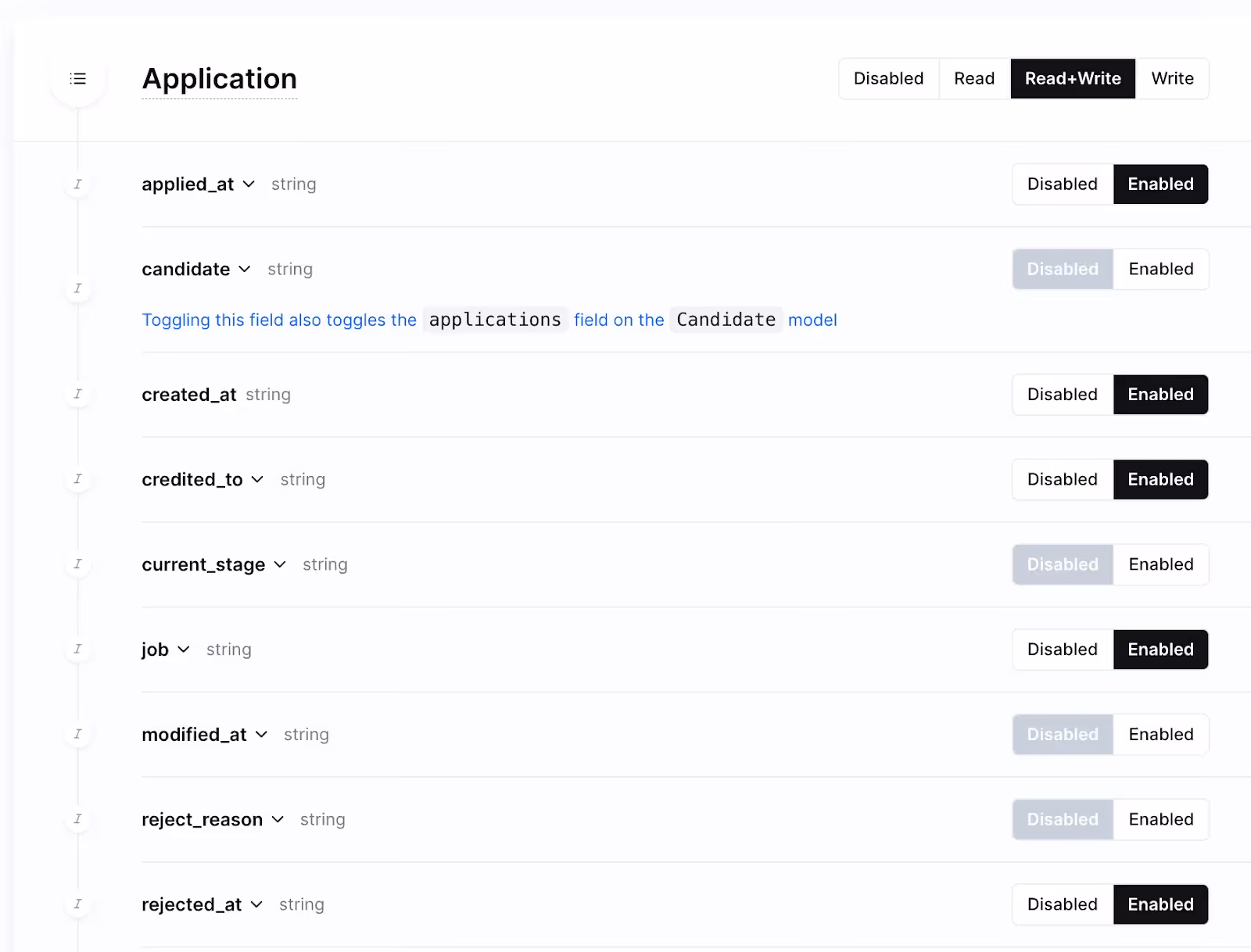This screenshot has width=1251, height=952.
Task: Click the field type icon for candidate
Action: coord(77,288)
